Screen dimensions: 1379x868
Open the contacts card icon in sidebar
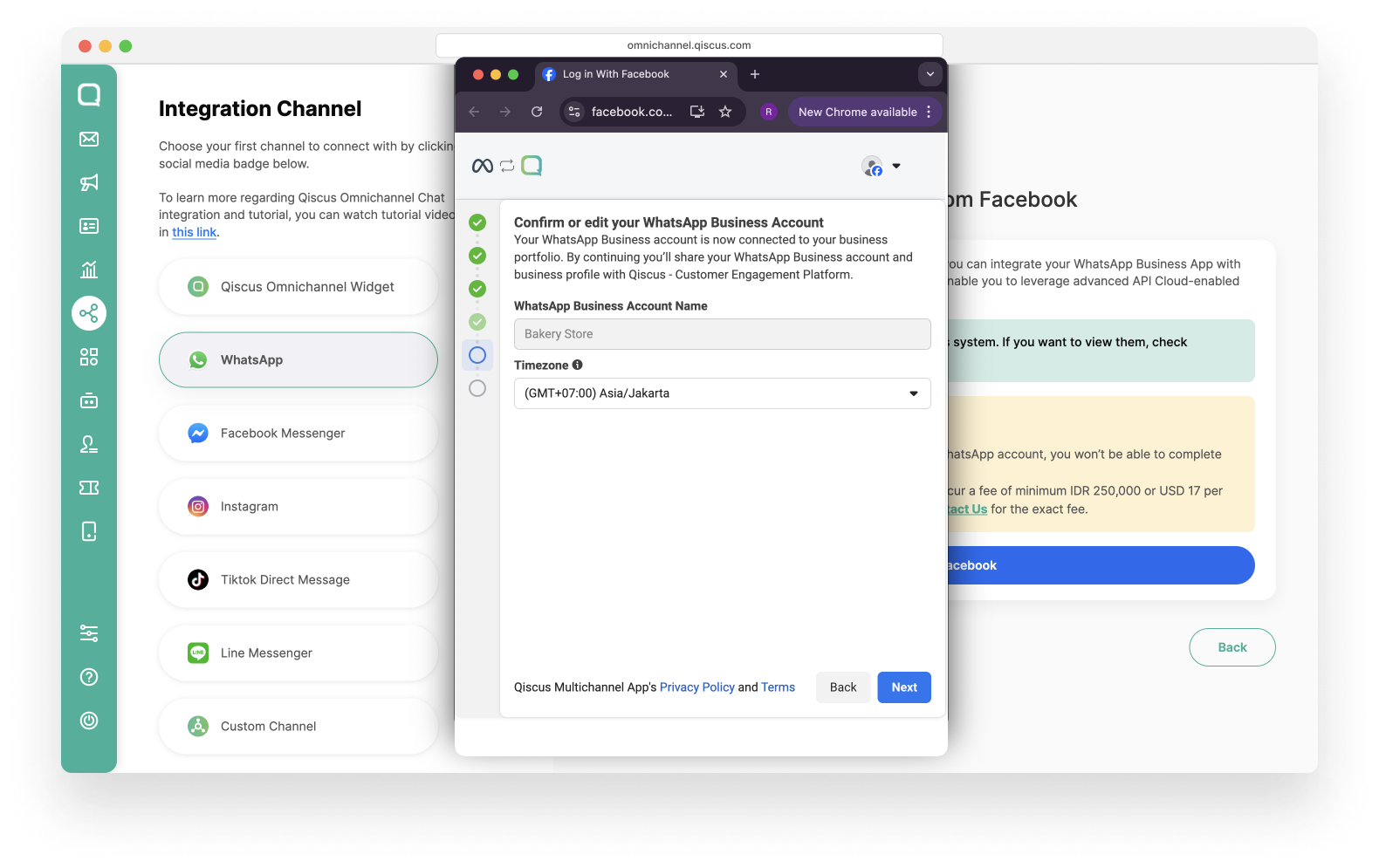tap(89, 226)
